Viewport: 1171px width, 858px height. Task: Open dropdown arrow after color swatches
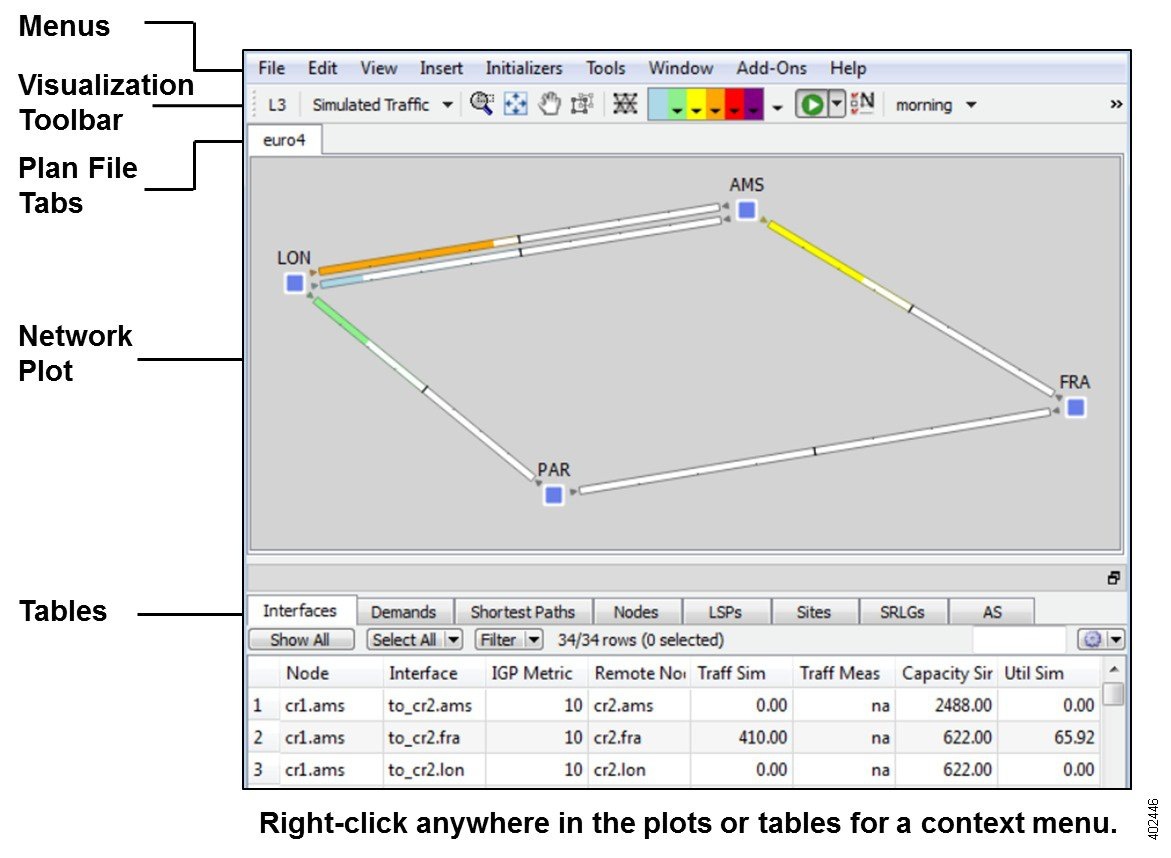tap(777, 108)
